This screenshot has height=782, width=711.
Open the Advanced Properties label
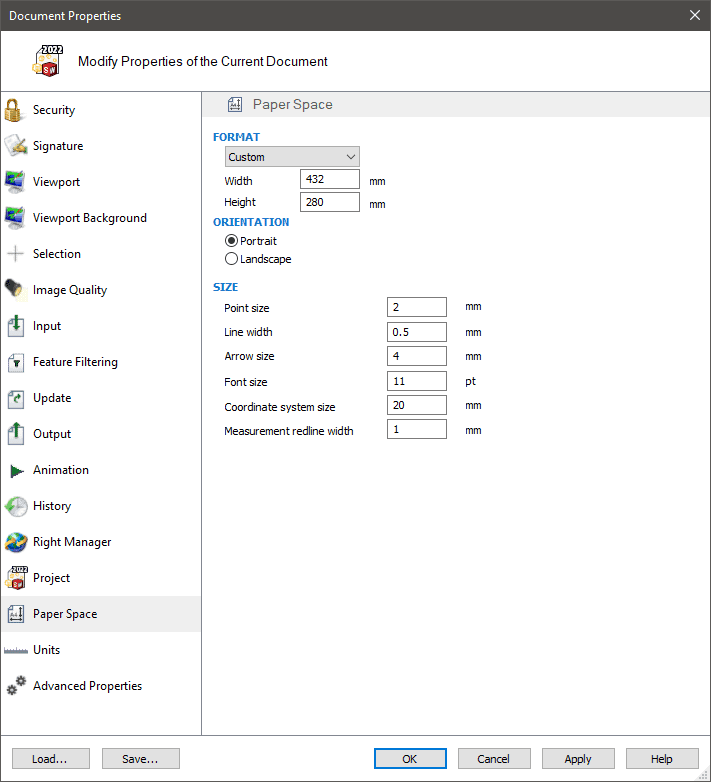click(x=87, y=686)
